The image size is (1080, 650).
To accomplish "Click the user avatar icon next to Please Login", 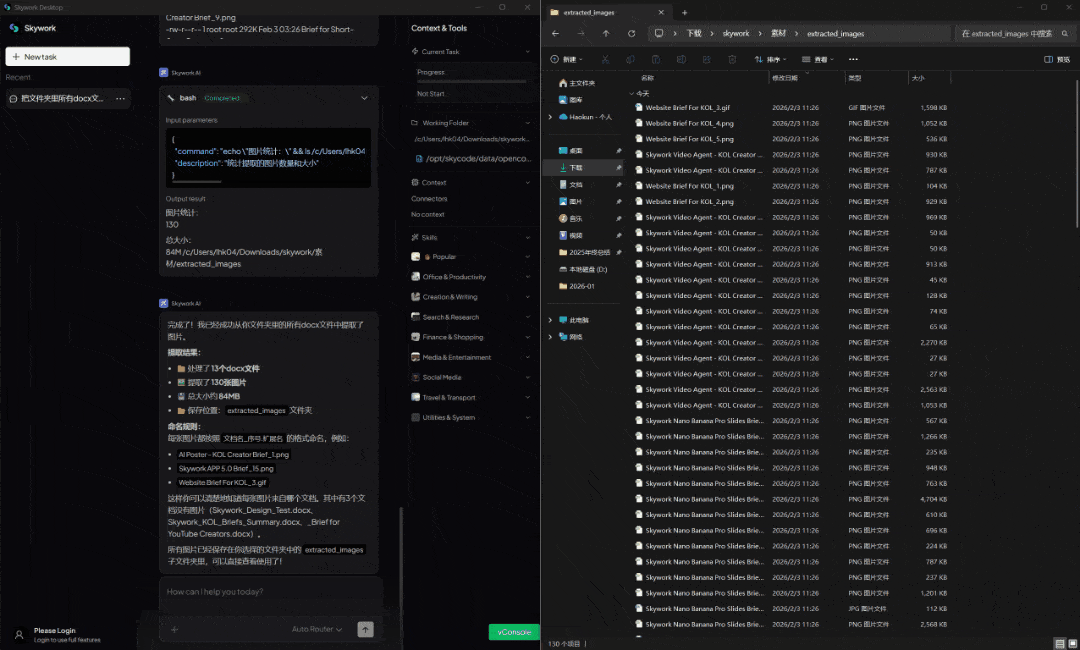I will (x=18, y=635).
